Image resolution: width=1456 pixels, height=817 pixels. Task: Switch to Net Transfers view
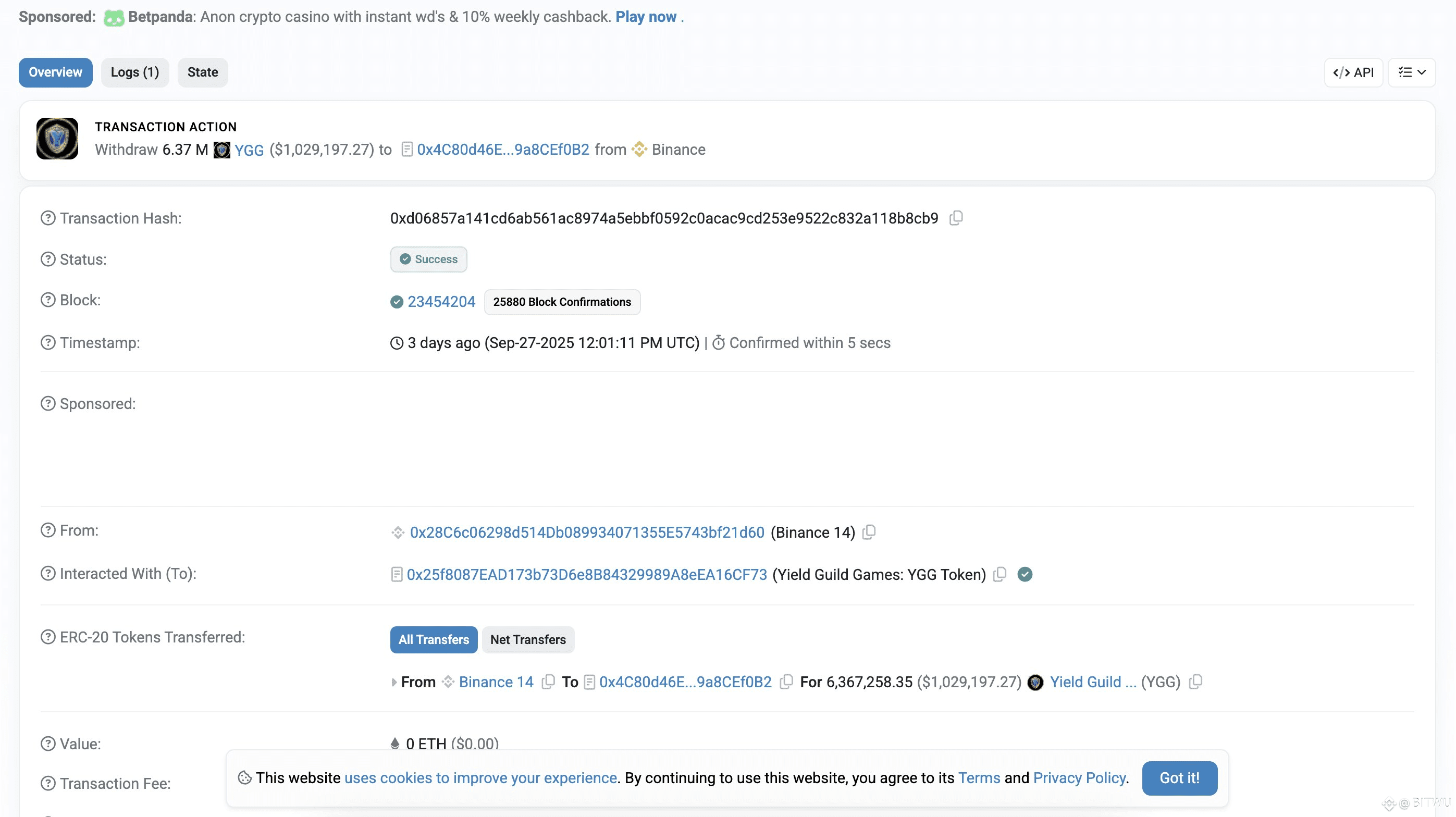[x=527, y=640]
